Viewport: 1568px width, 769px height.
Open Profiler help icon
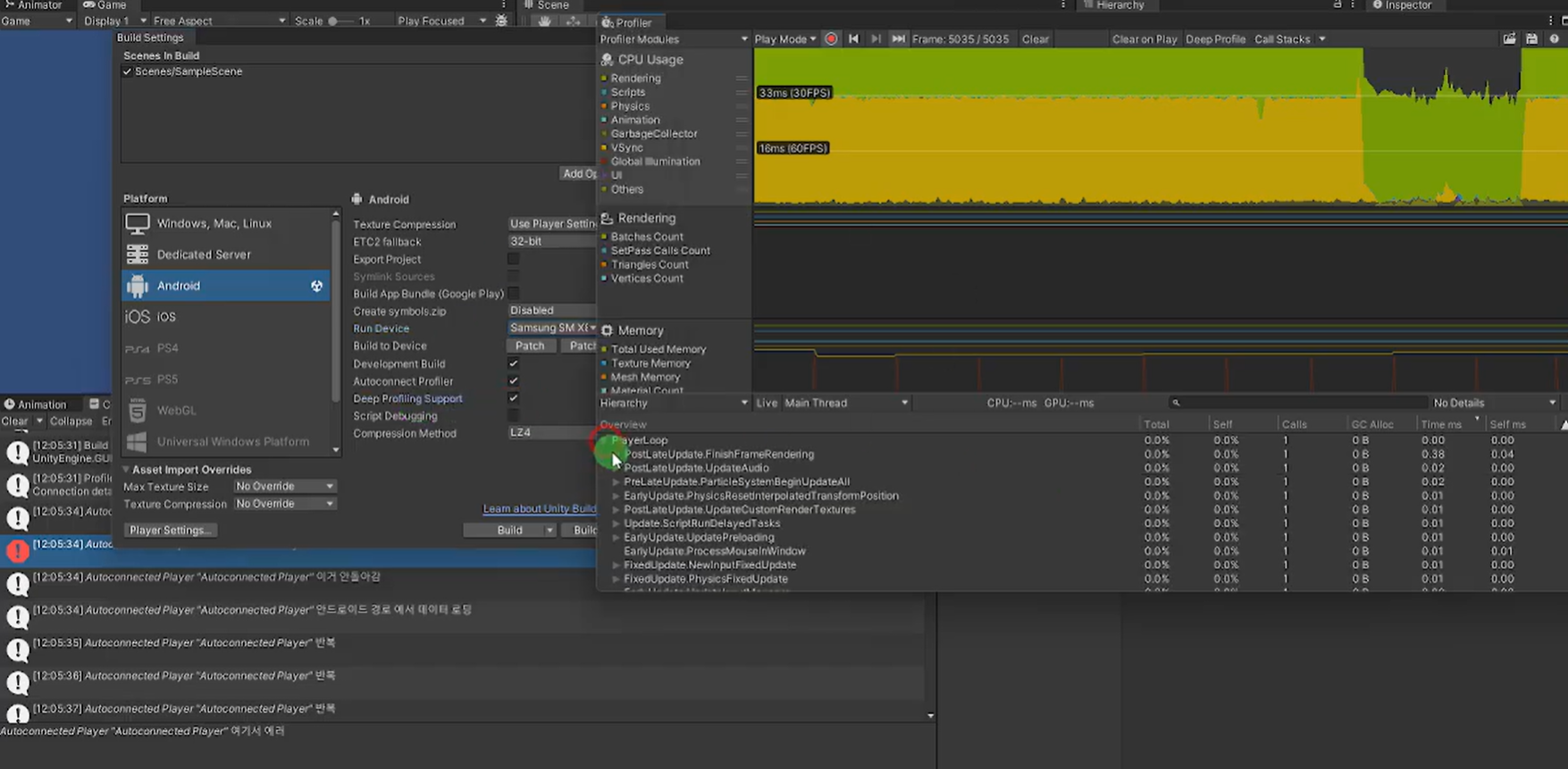coord(1554,39)
